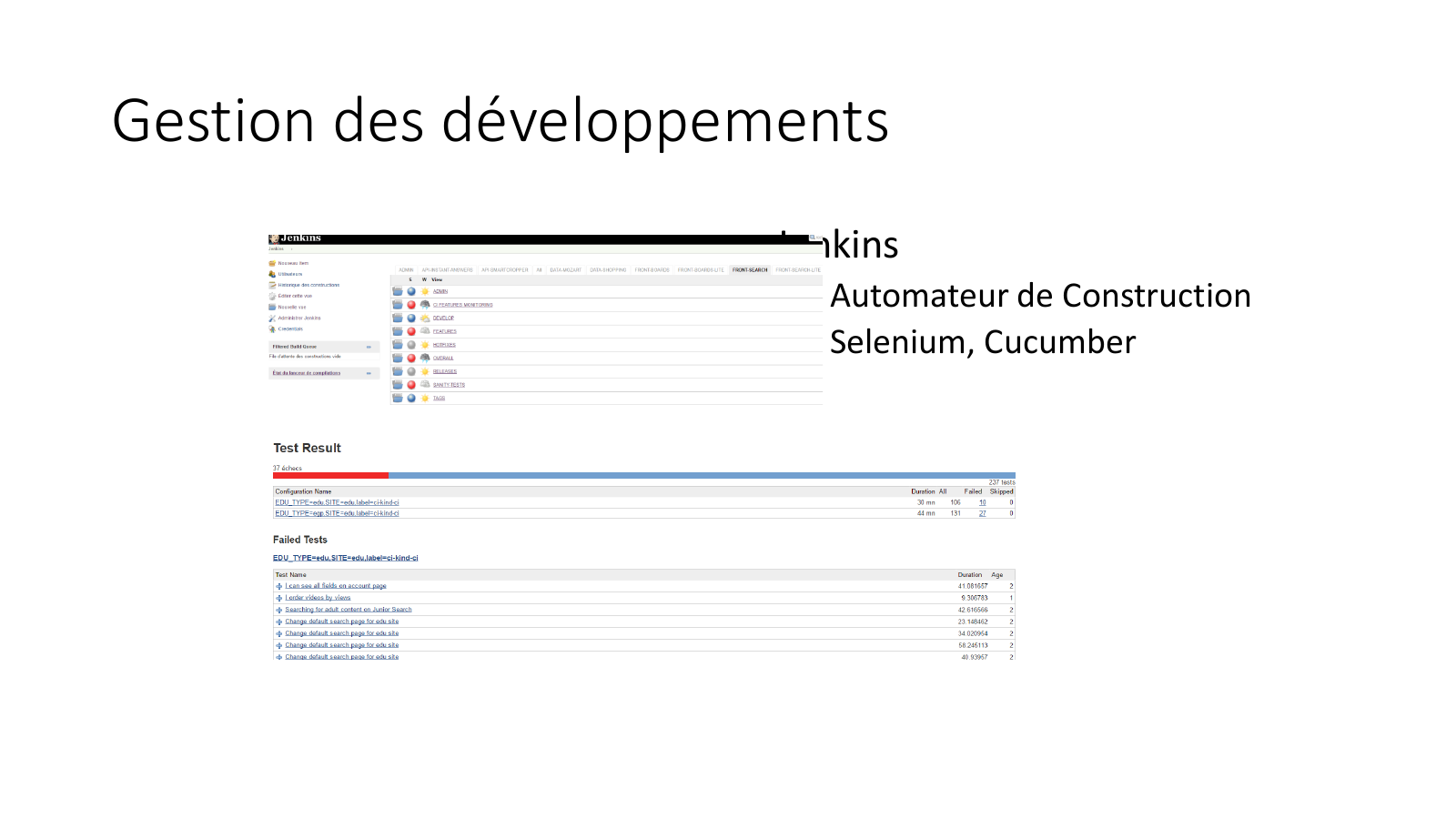Click 'I order videos by views' test link

318,598
